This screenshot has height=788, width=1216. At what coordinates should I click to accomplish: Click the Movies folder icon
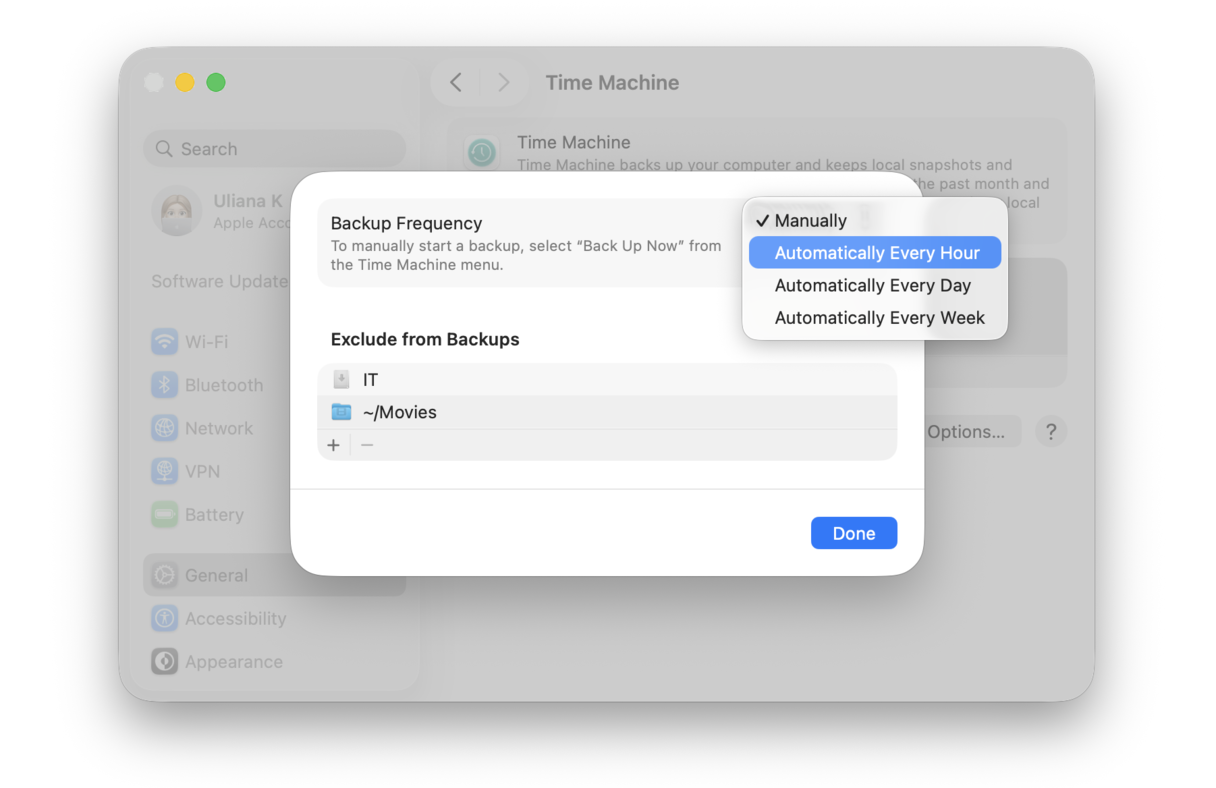click(341, 412)
